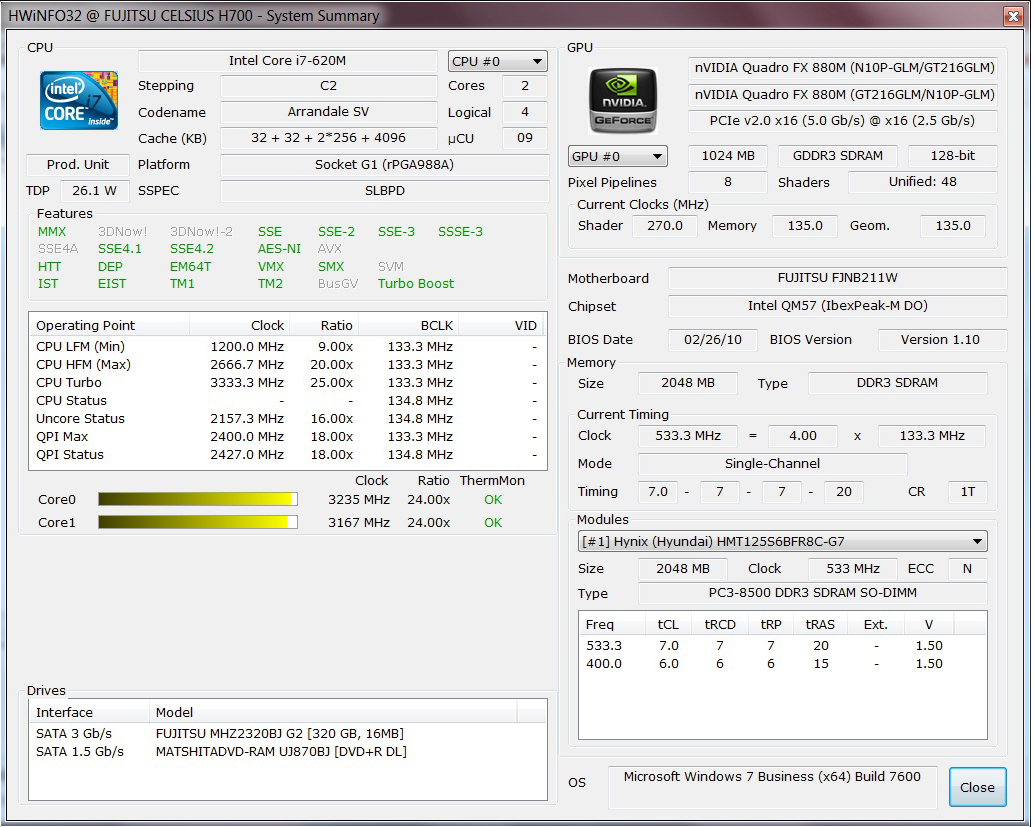This screenshot has height=827, width=1035.
Task: Click the VMX feature label
Action: point(271,267)
